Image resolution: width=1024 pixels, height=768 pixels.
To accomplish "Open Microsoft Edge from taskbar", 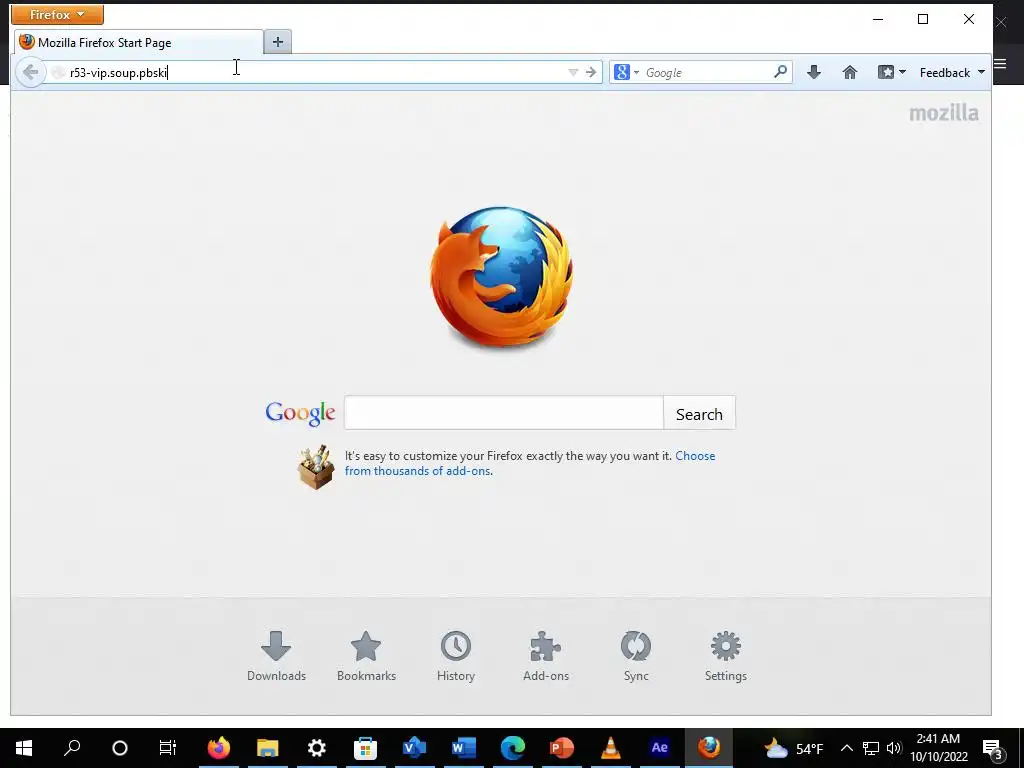I will coord(513,748).
